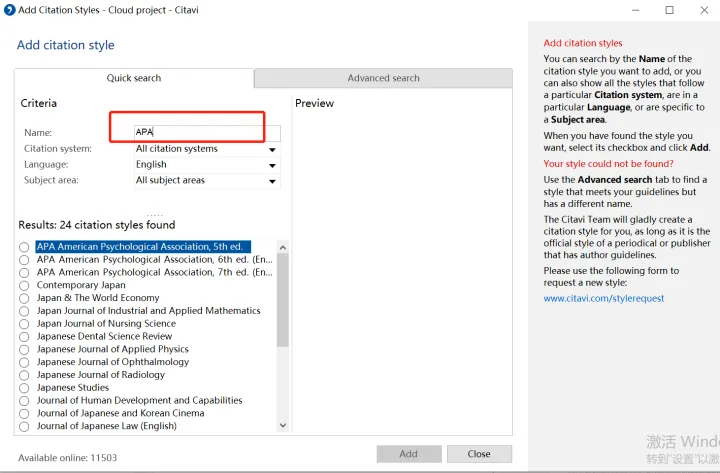Click the results list scrollbar thumb
The height and width of the screenshot is (473, 720).
coord(283,300)
